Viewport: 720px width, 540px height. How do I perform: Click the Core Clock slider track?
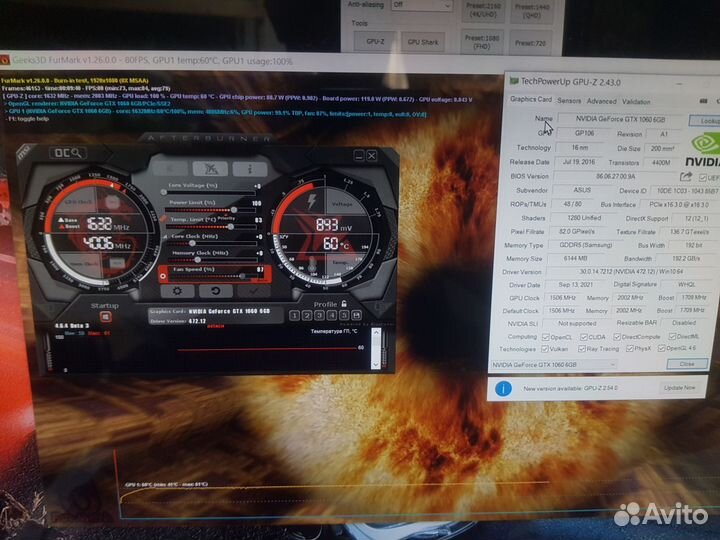pos(212,243)
